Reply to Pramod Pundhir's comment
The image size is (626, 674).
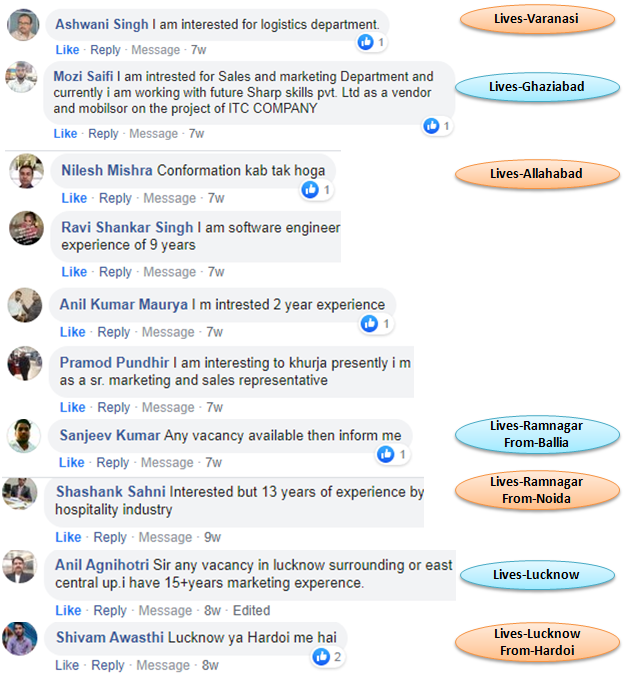coord(114,407)
